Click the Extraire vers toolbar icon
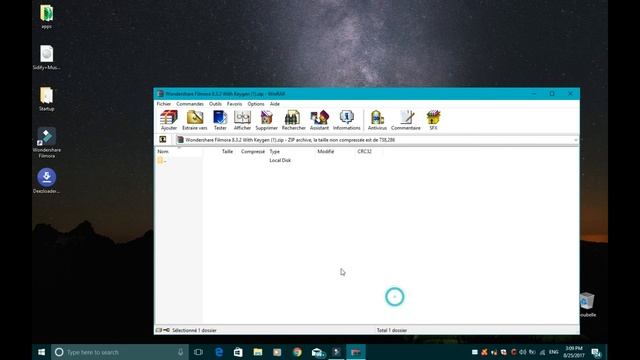 coord(195,120)
